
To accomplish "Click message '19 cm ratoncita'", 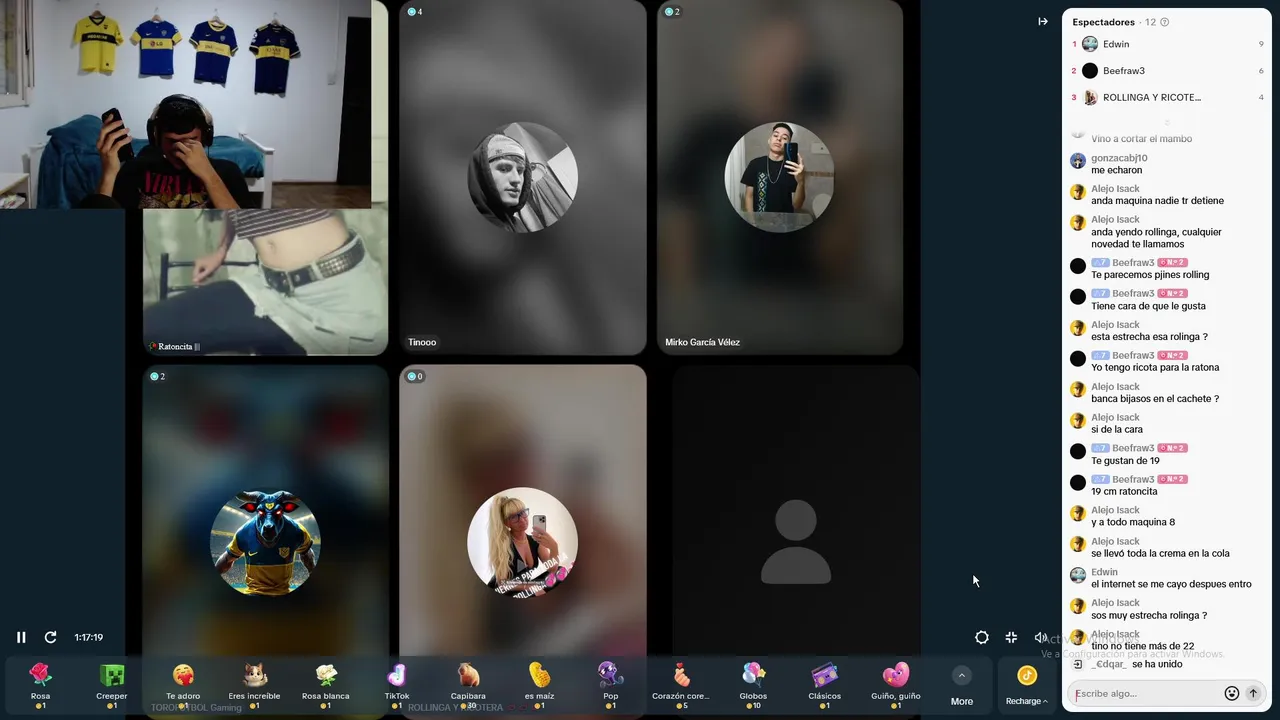I will point(1124,492).
